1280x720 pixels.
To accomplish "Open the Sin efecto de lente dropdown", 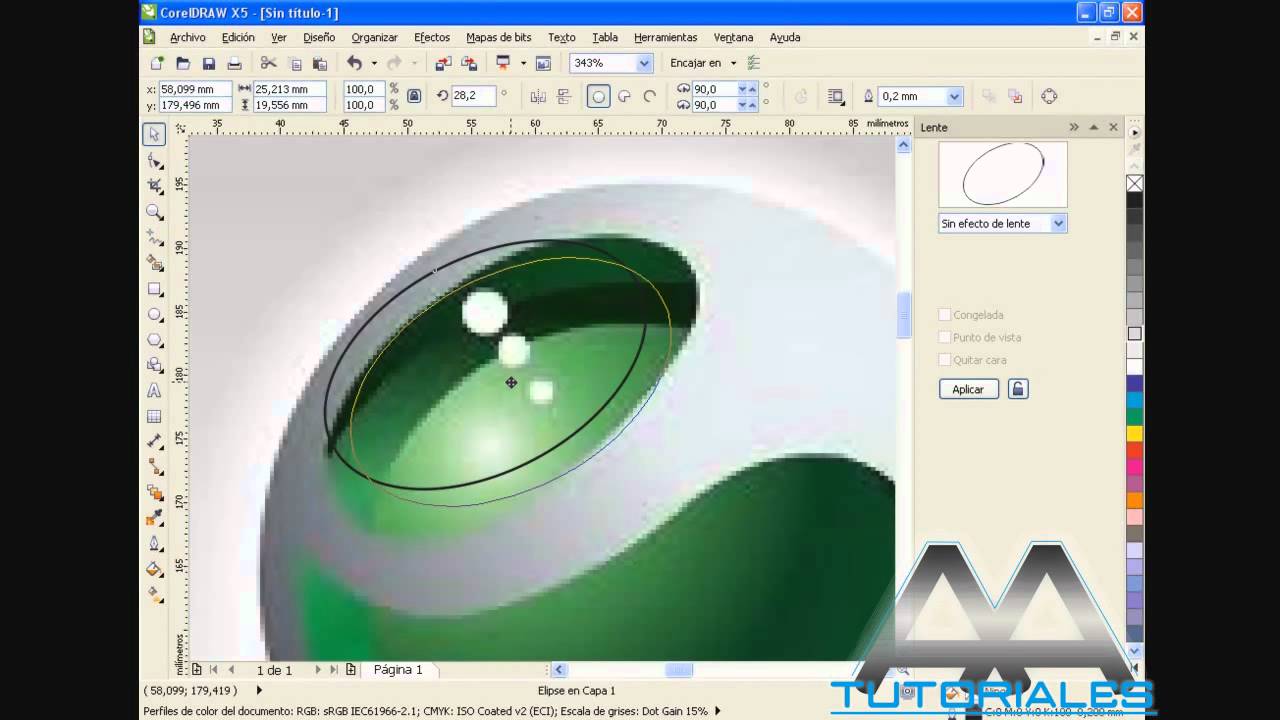I will pyautogui.click(x=1059, y=223).
